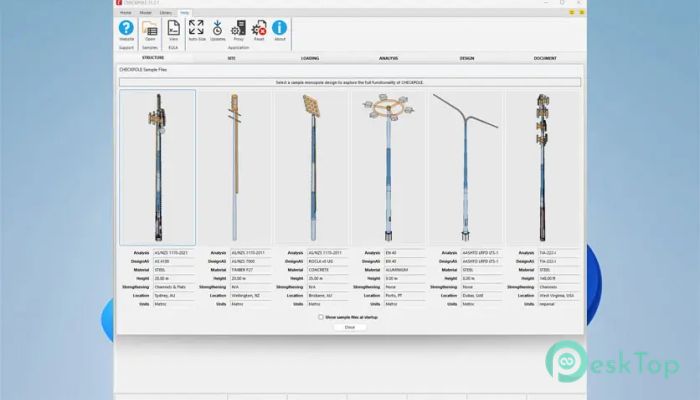Image resolution: width=700 pixels, height=400 pixels.
Task: Click the 'Dubai, UAE' location field
Action: point(483,296)
